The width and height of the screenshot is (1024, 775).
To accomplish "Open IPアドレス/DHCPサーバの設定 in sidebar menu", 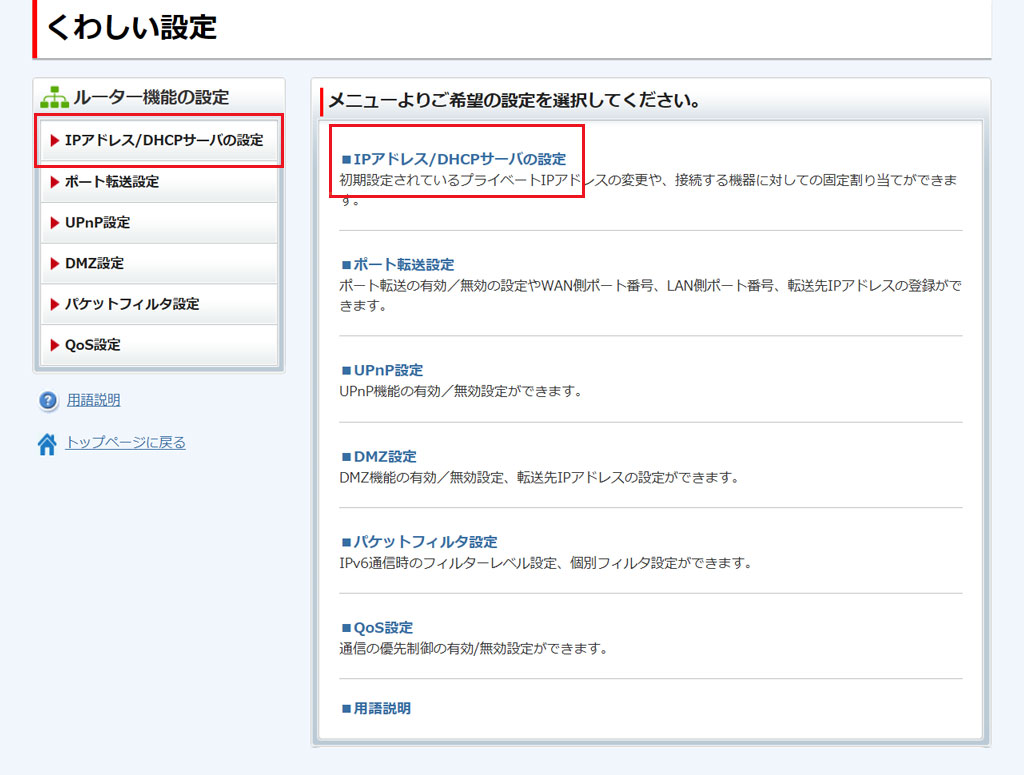I will (x=163, y=141).
